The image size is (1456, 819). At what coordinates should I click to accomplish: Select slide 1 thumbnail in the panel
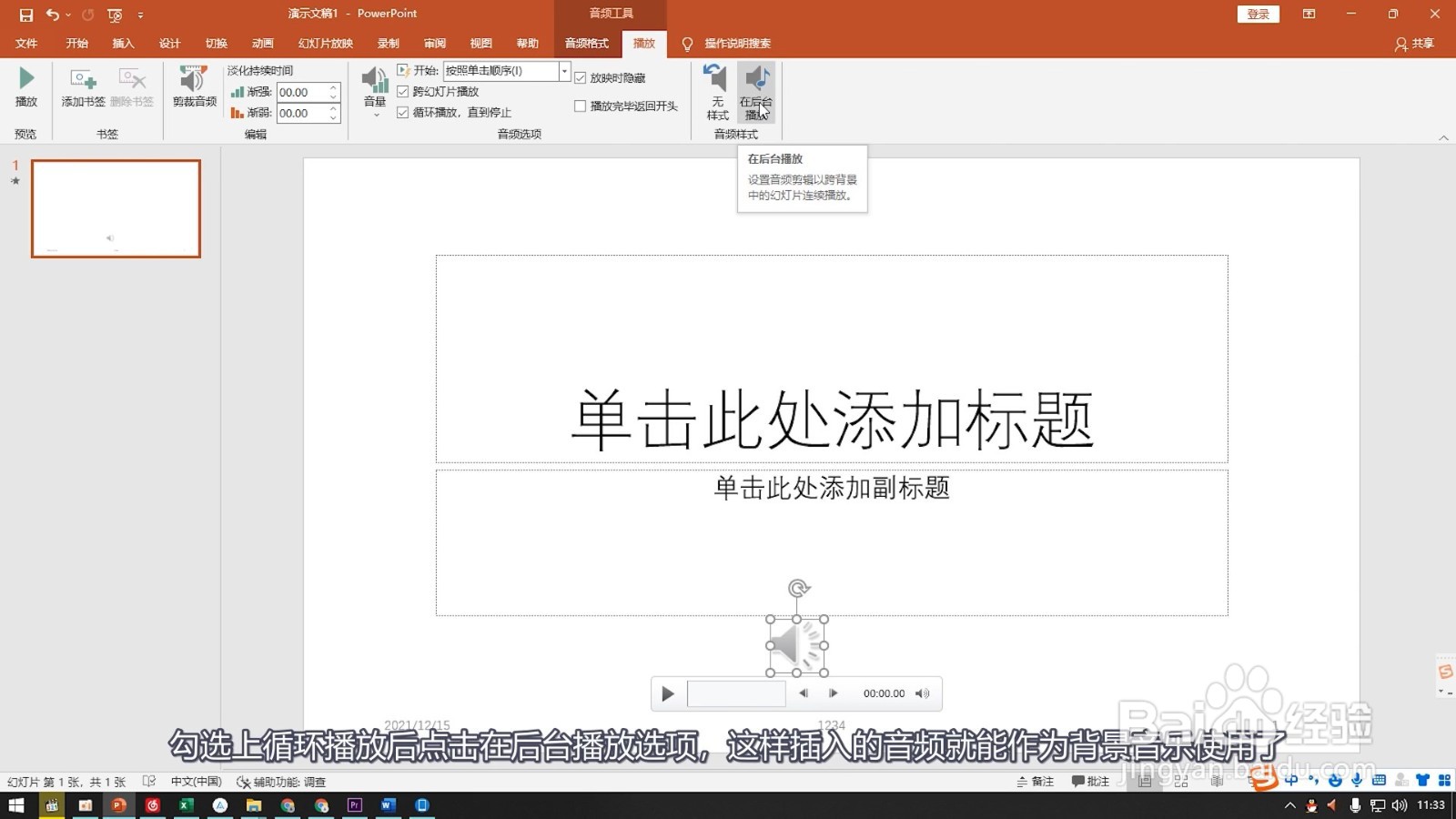click(116, 208)
